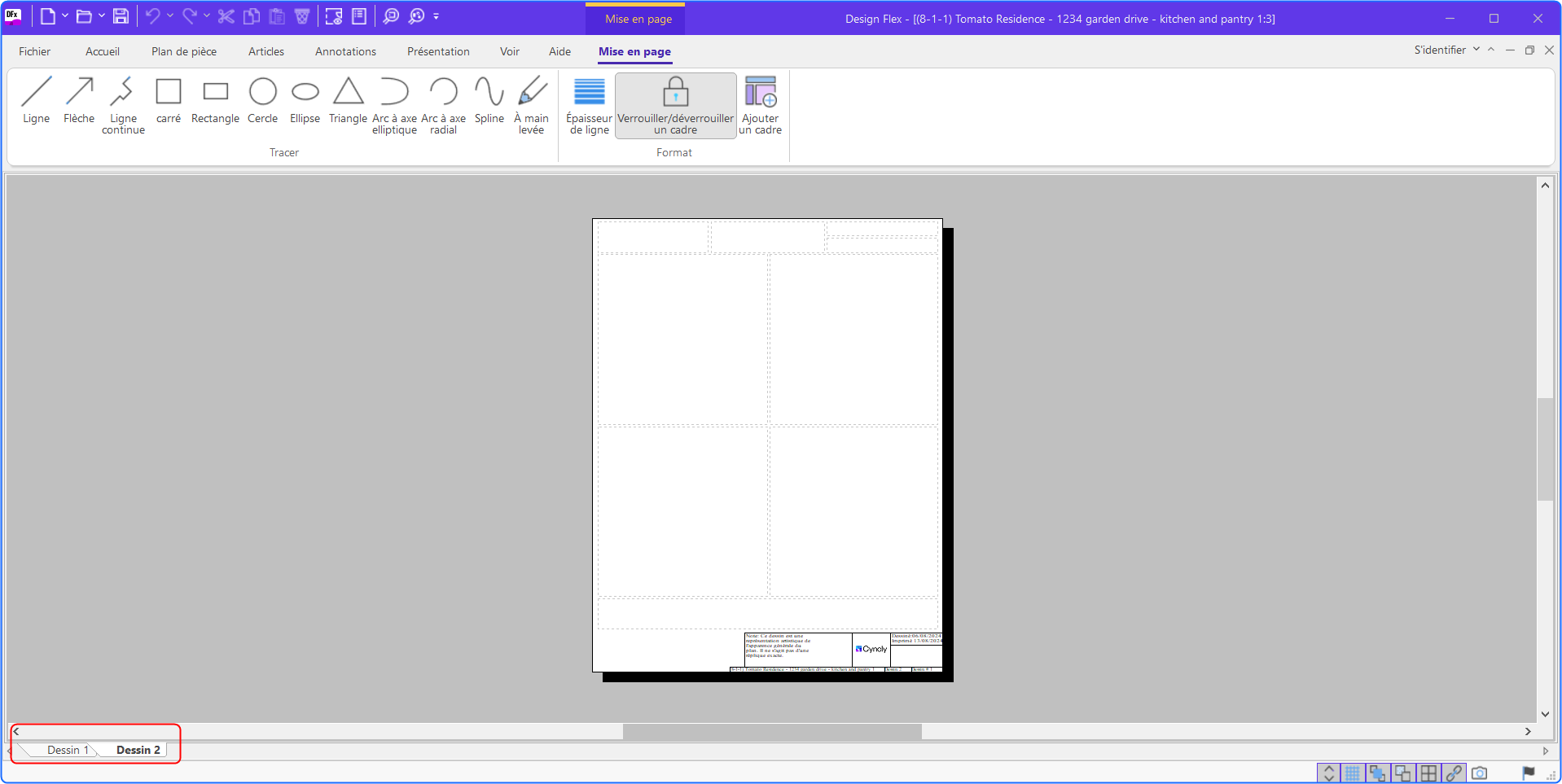Select the Spline curve tool
The image size is (1562, 784).
pos(489,101)
